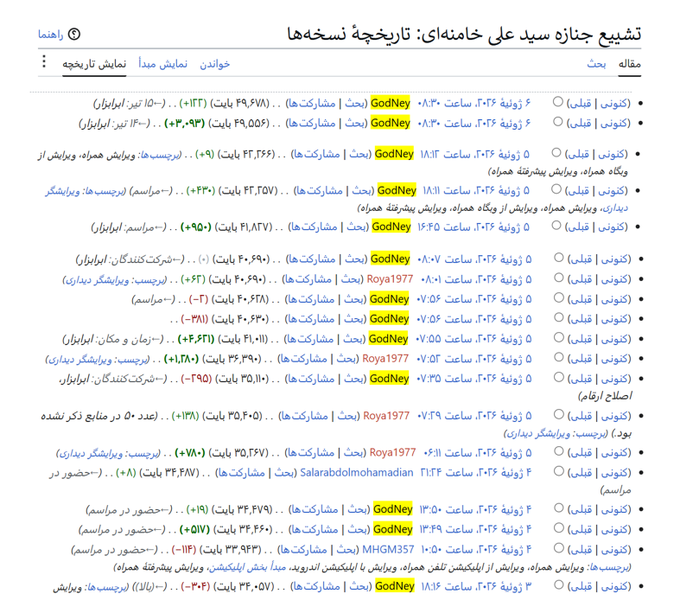Click ویرایشگر دیداری tag in Roya1977's 08:01 row
This screenshot has height=613, width=680.
point(97,280)
